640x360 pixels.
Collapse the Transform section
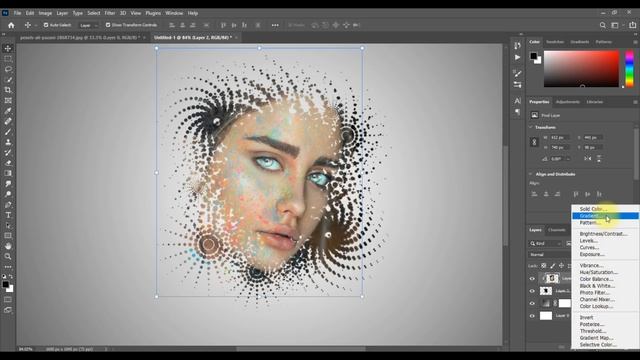pos(531,127)
